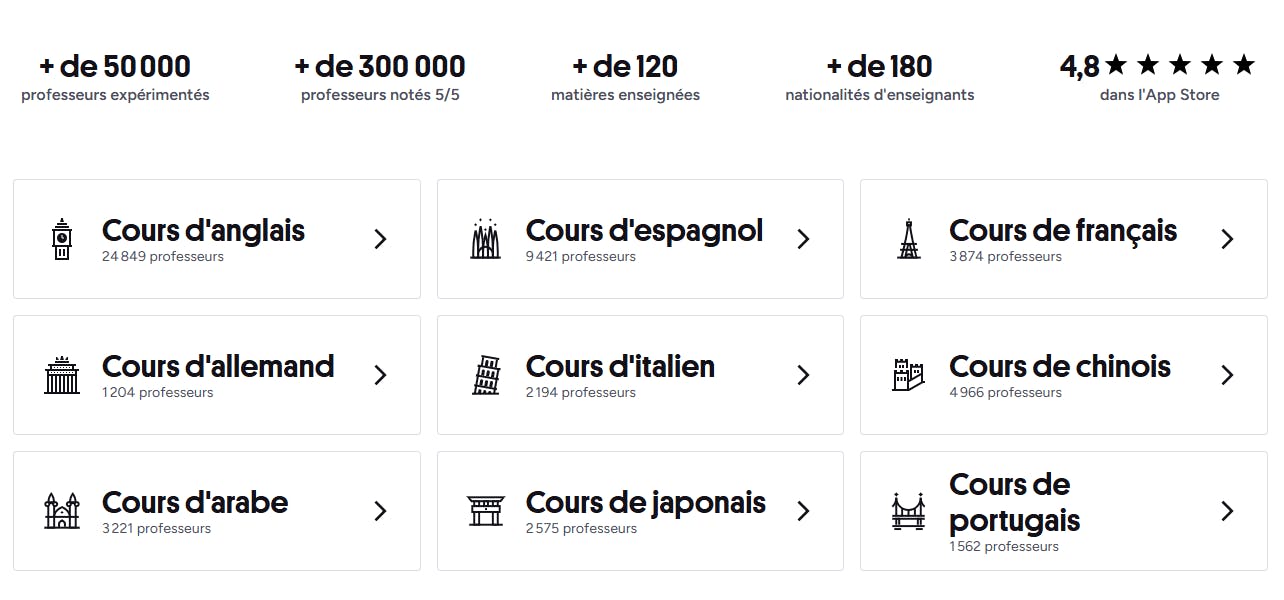Open the Cours d'allemand link
Viewport: 1284px width, 600px height.
pyautogui.click(x=218, y=367)
